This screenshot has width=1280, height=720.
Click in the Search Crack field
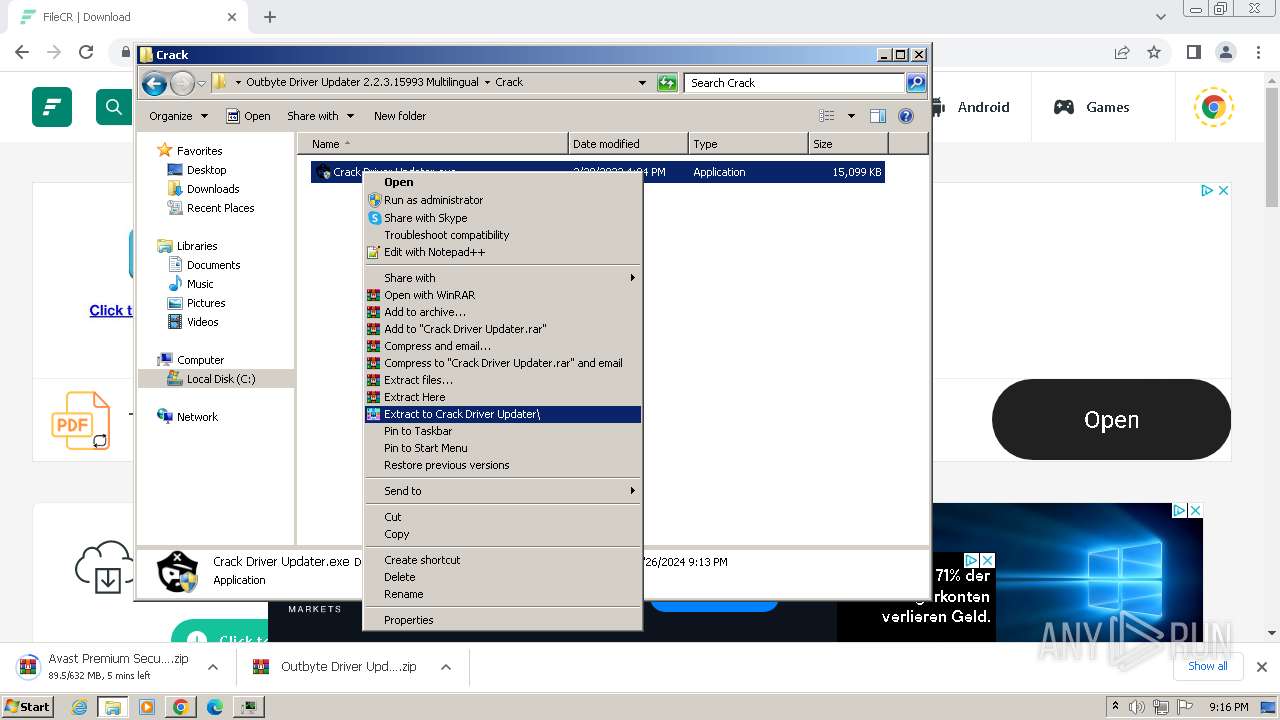pyautogui.click(x=795, y=83)
